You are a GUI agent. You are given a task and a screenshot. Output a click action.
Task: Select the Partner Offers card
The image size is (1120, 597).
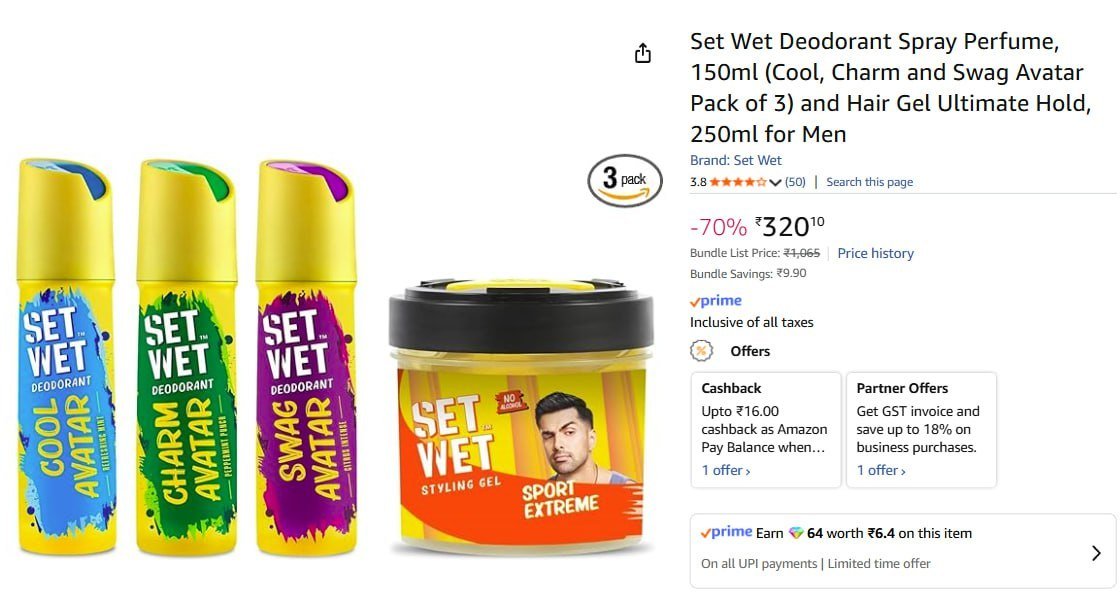pyautogui.click(x=921, y=430)
